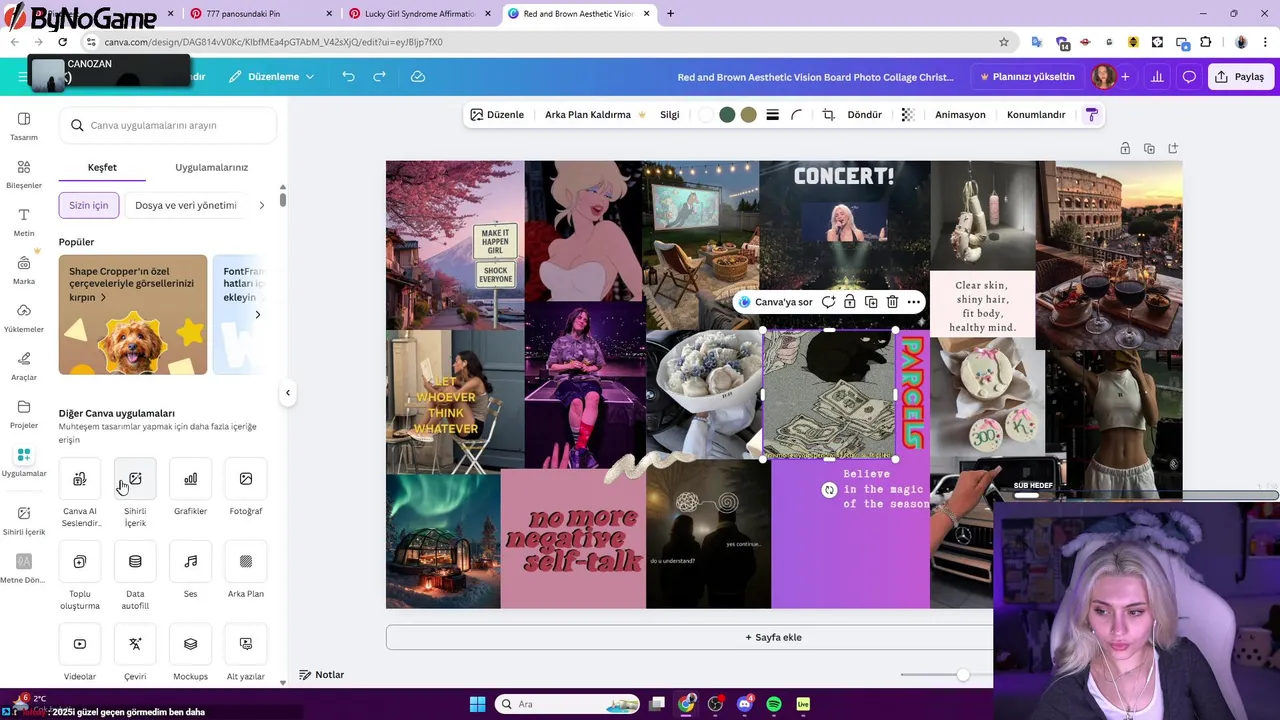Select the white color swatch
This screenshot has height=720, width=1280.
click(x=706, y=115)
